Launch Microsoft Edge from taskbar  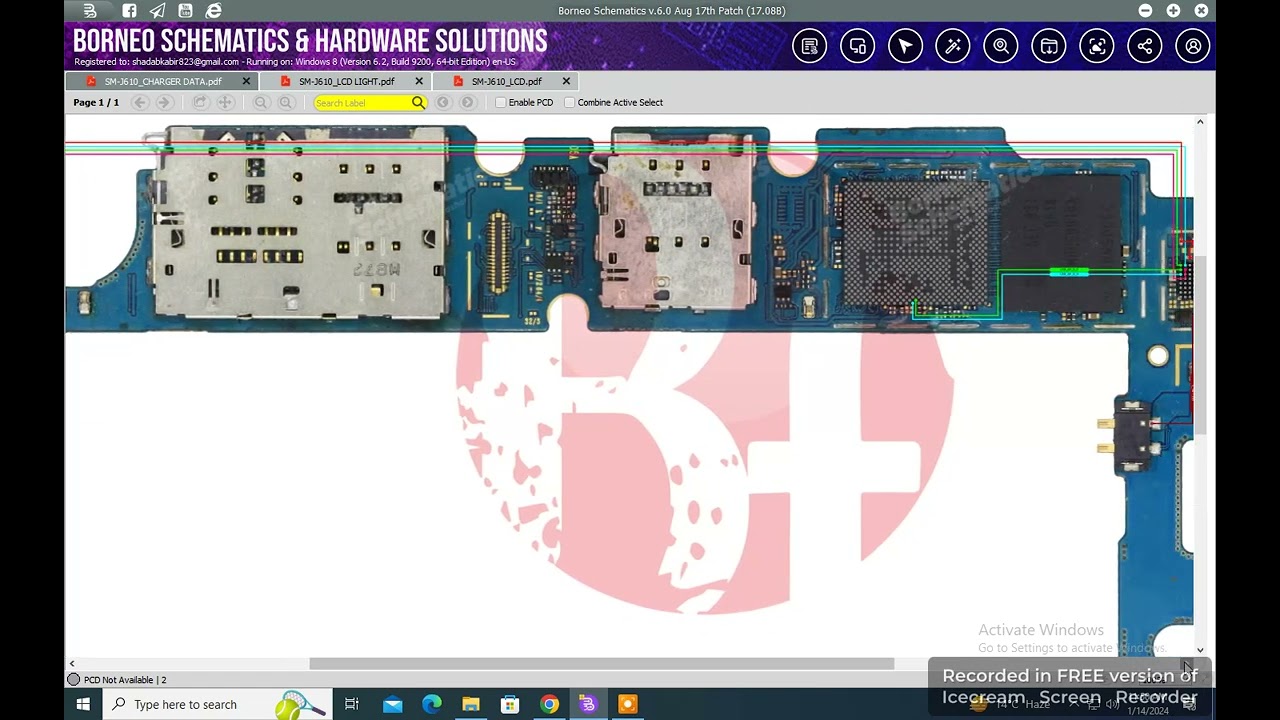pos(432,704)
